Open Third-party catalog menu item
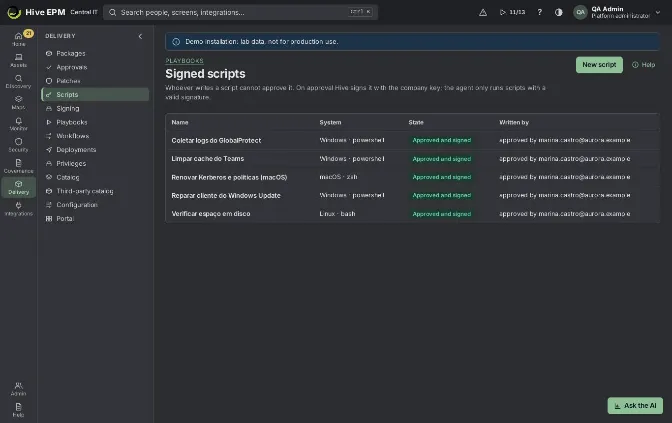Screen dimensions: 672x423 tap(95, 191)
